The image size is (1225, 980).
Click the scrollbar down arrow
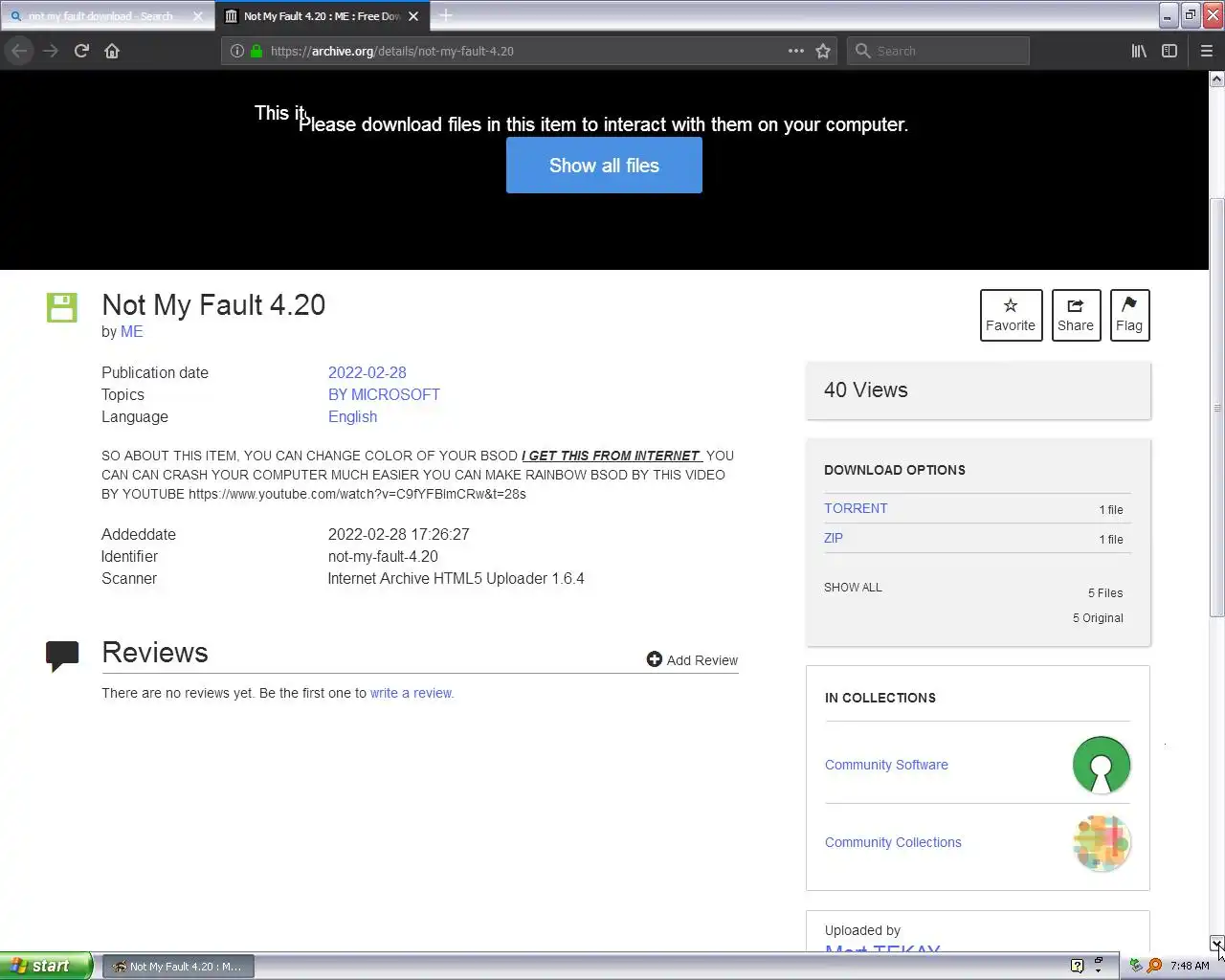[1216, 944]
